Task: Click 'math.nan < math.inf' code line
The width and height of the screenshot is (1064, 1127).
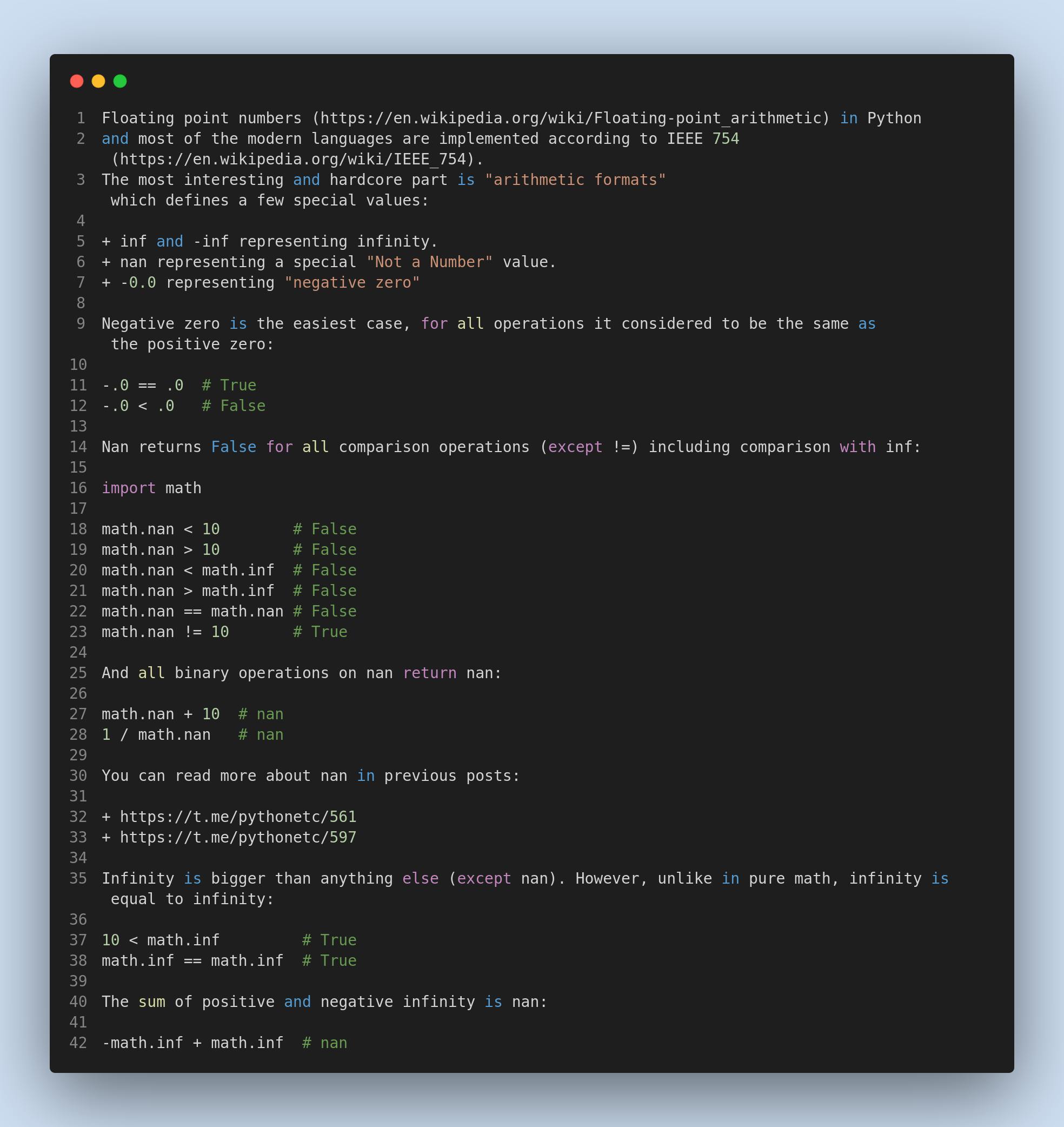Action: [188, 570]
